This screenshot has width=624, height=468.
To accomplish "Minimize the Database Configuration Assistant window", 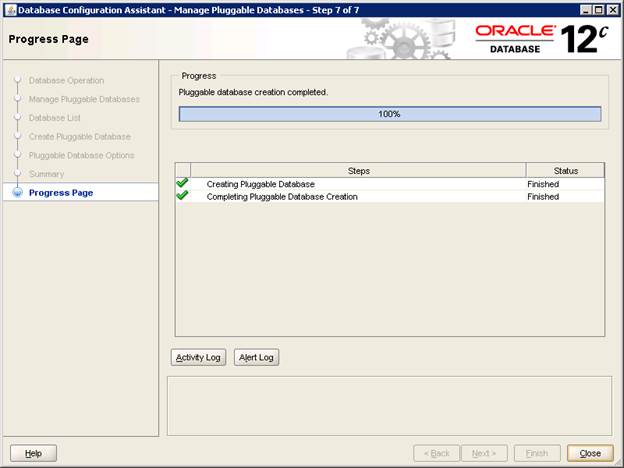I will click(583, 9).
